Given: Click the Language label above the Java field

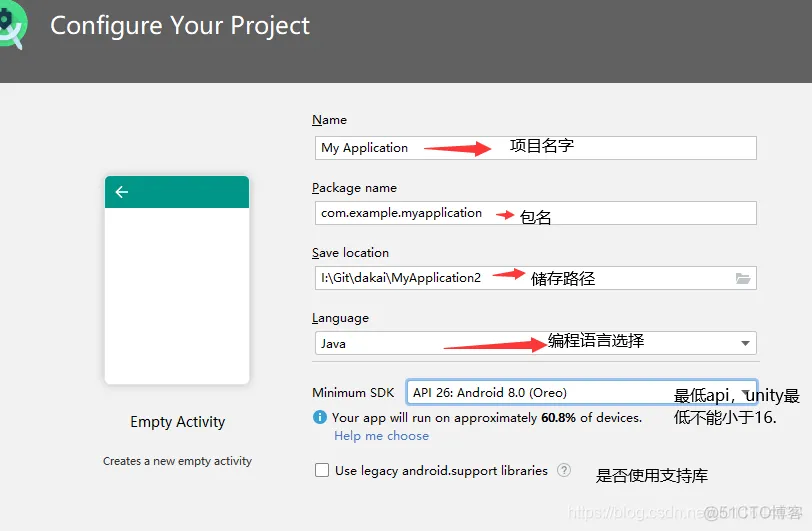Looking at the screenshot, I should 341,318.
